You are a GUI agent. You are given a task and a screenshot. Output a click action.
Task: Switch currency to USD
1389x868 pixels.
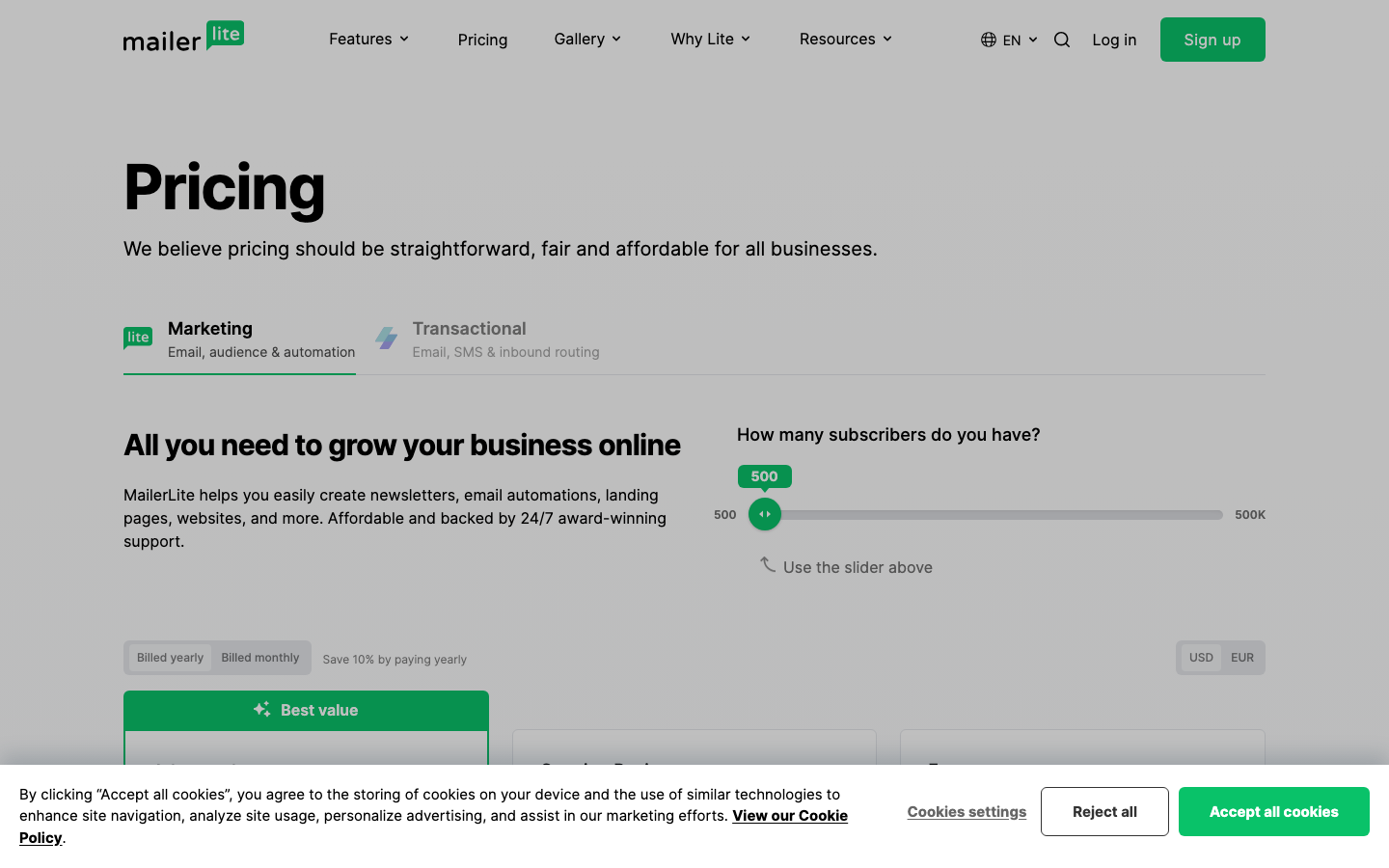1201,658
